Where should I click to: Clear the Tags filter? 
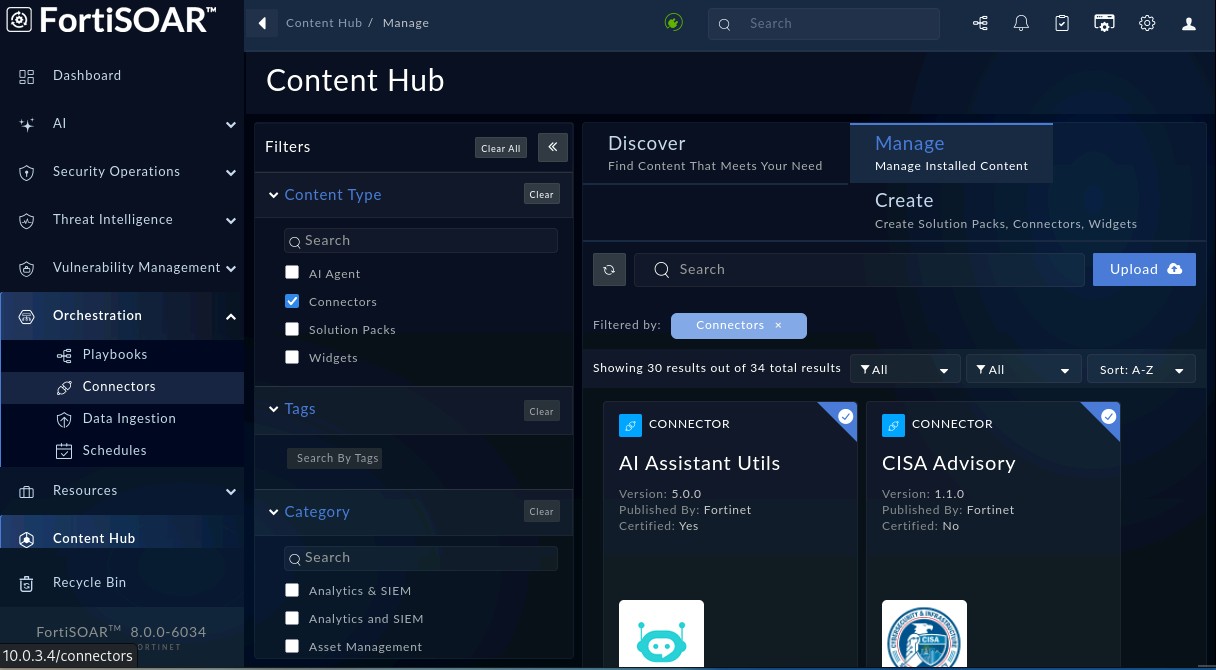[x=542, y=411]
